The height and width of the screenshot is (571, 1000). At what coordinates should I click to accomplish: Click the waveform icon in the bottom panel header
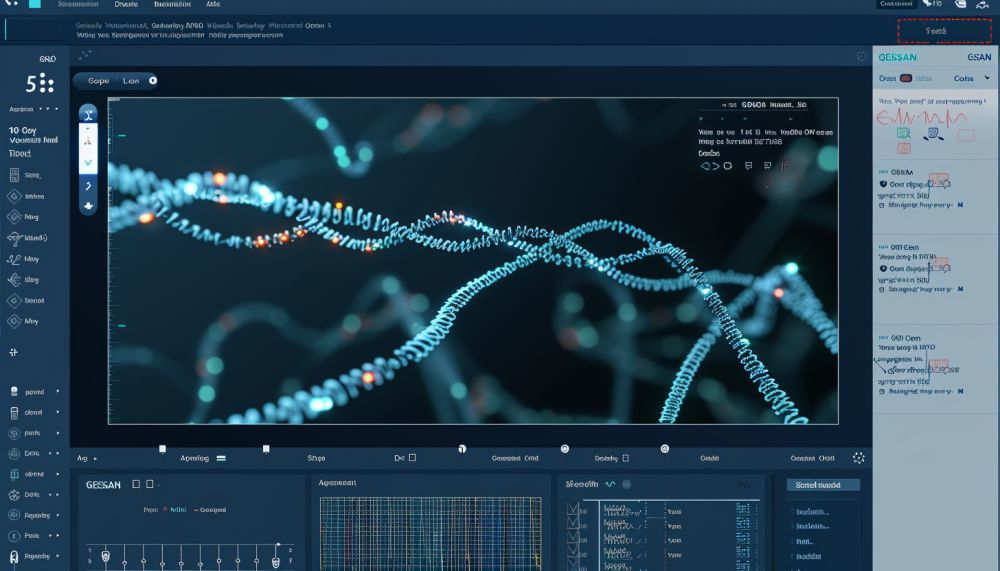point(610,484)
